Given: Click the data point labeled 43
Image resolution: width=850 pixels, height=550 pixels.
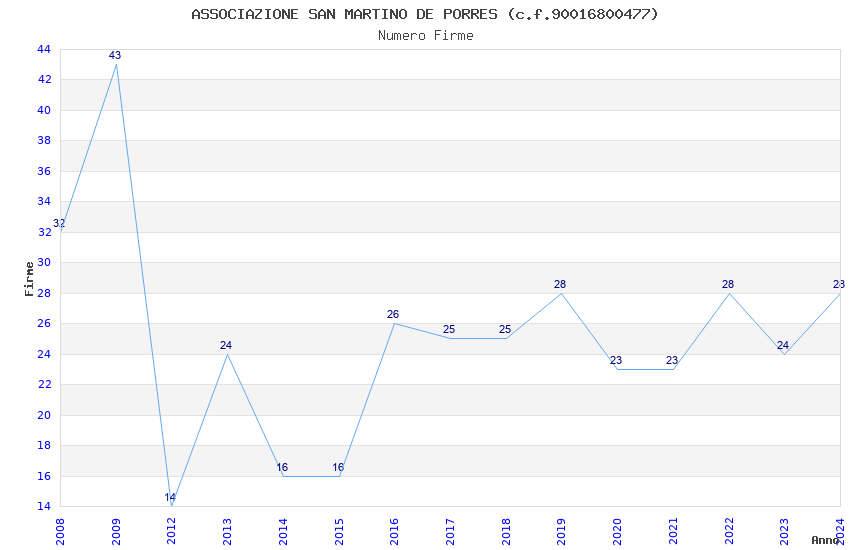Looking at the screenshot, I should point(115,55).
